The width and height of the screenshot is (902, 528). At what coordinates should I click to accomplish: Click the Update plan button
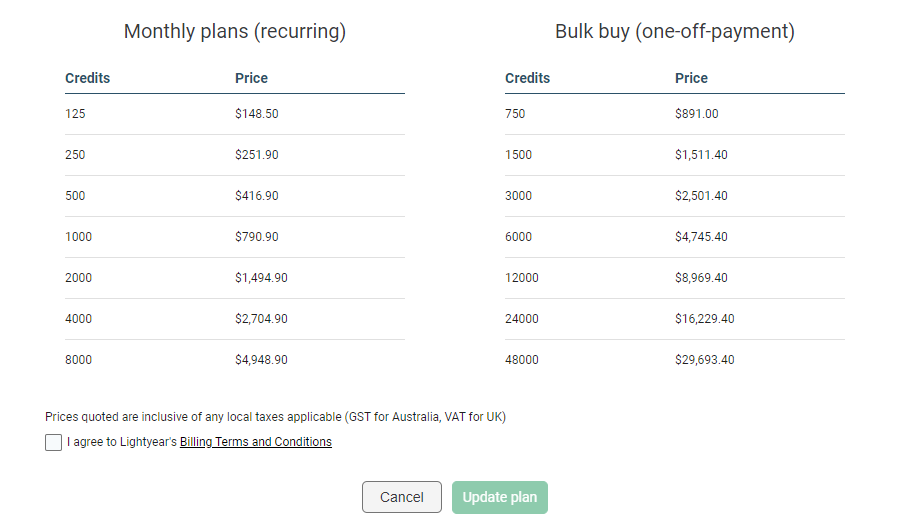tap(499, 497)
